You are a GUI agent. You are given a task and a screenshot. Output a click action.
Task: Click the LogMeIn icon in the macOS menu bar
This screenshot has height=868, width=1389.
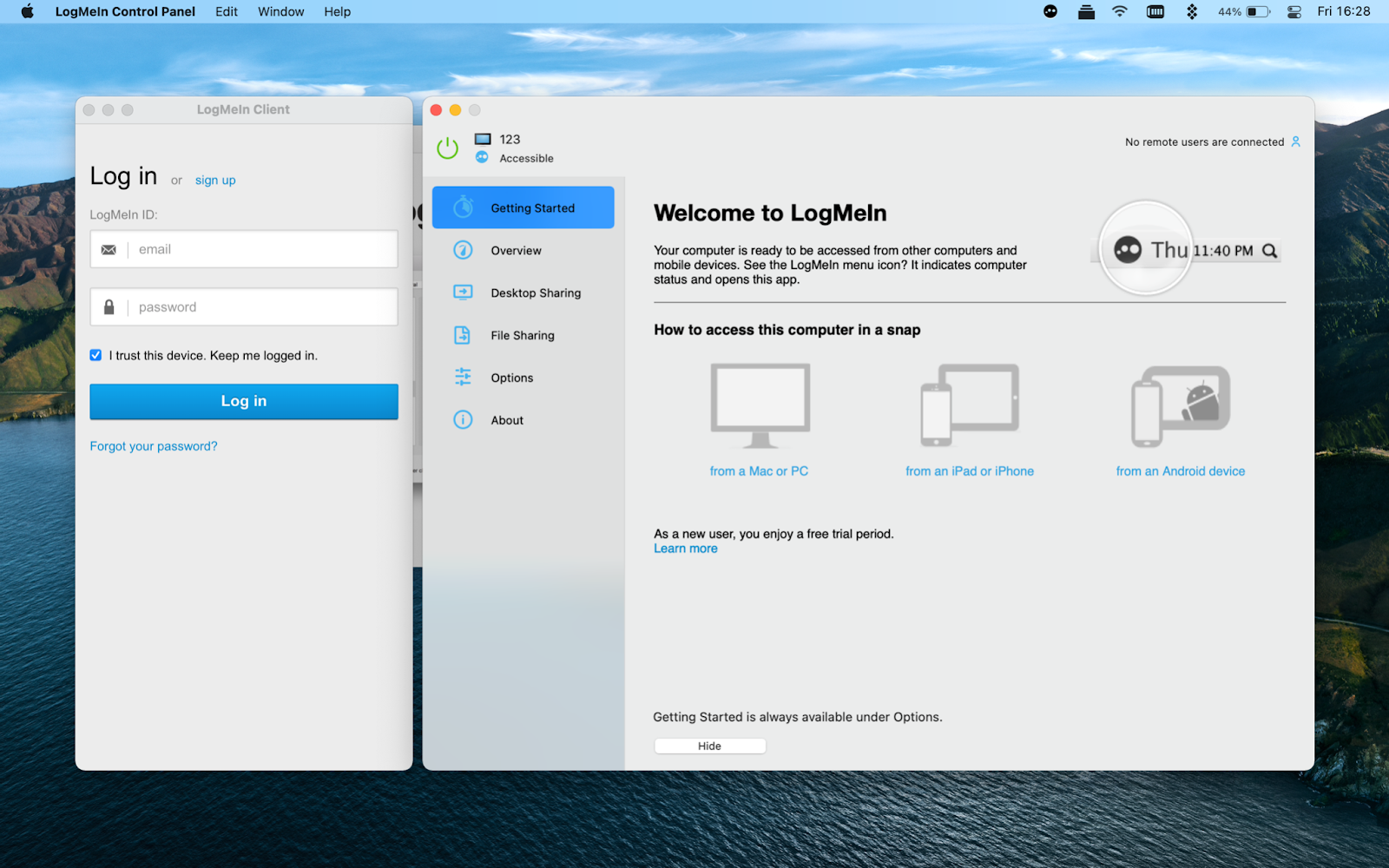pyautogui.click(x=1050, y=11)
